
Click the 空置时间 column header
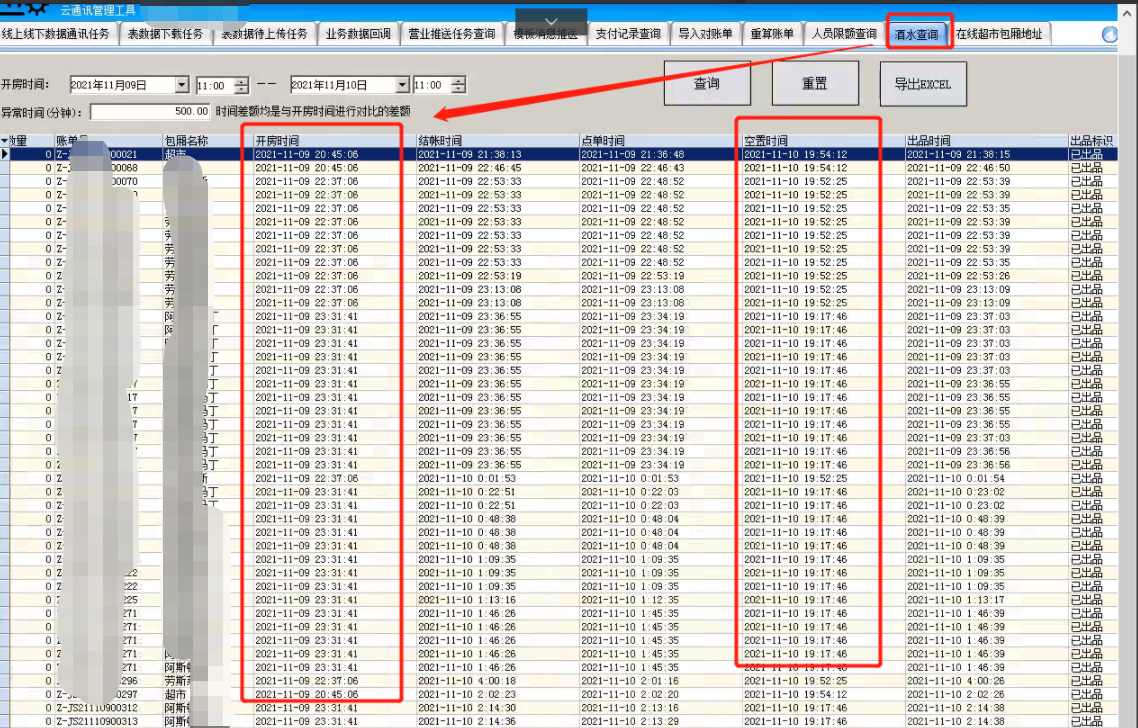823,141
